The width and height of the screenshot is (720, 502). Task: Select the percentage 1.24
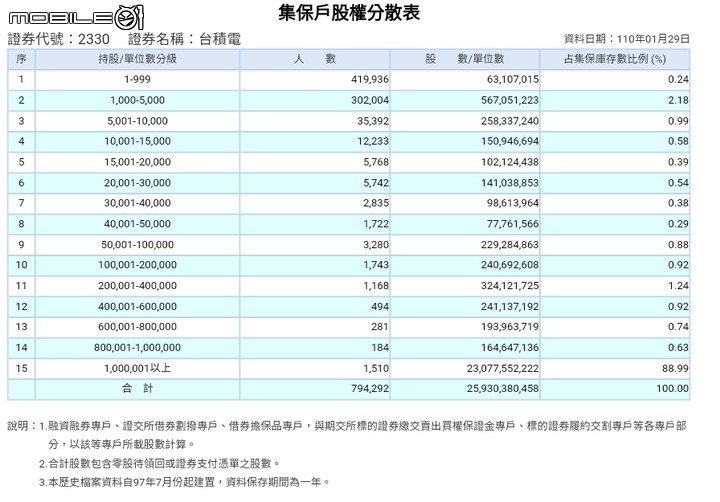coord(678,286)
